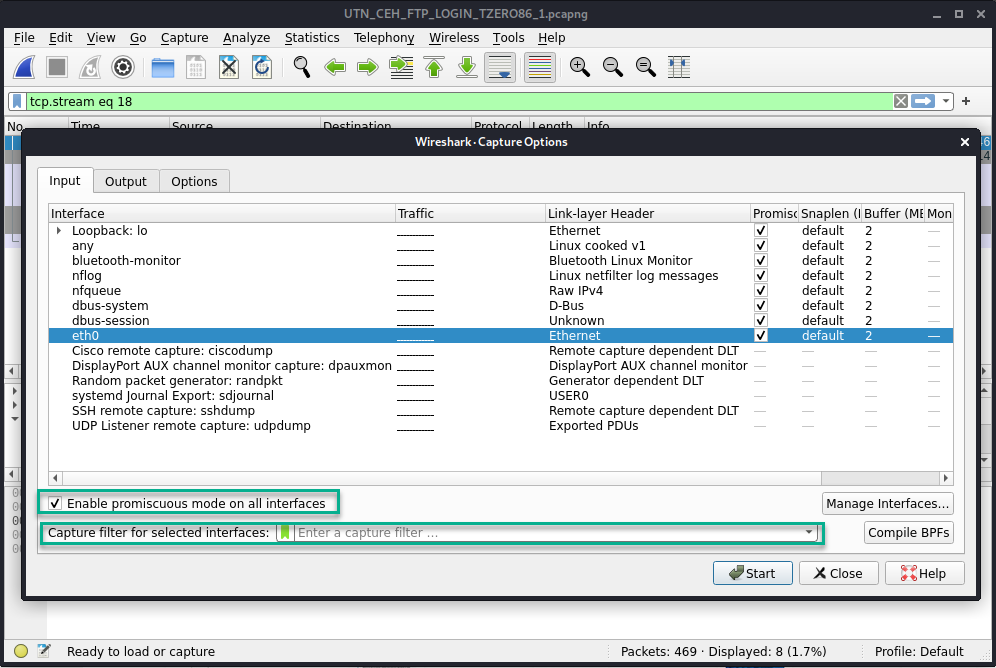Add a display filter button with plus
The image size is (996, 668).
[966, 101]
